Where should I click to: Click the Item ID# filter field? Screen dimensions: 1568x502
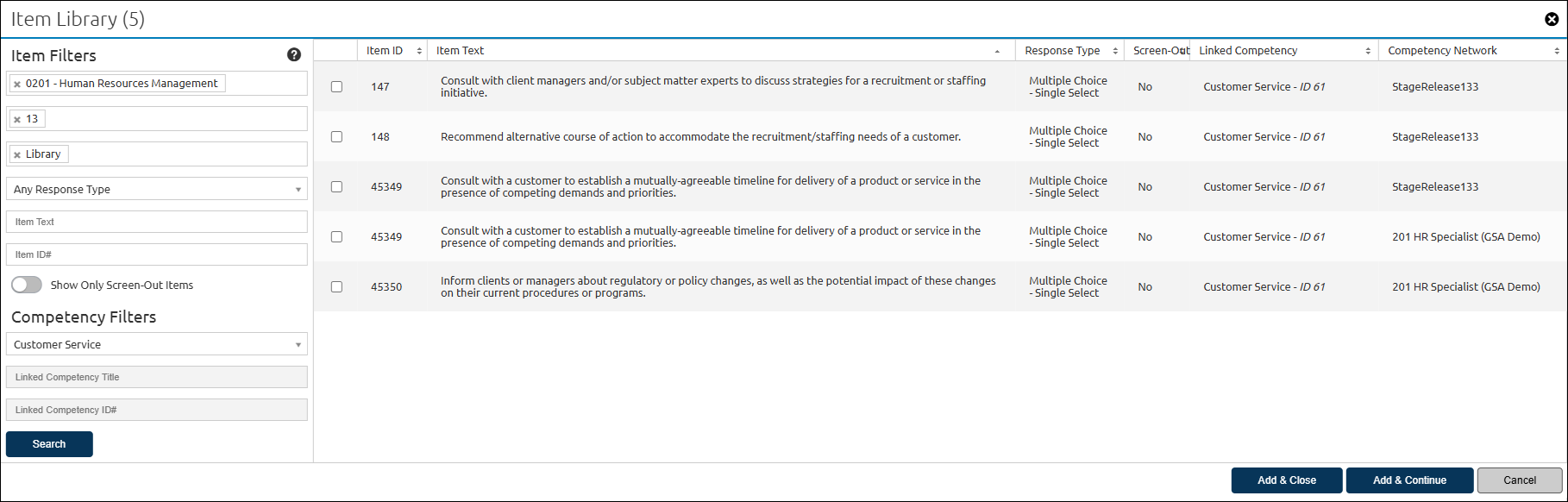point(157,254)
